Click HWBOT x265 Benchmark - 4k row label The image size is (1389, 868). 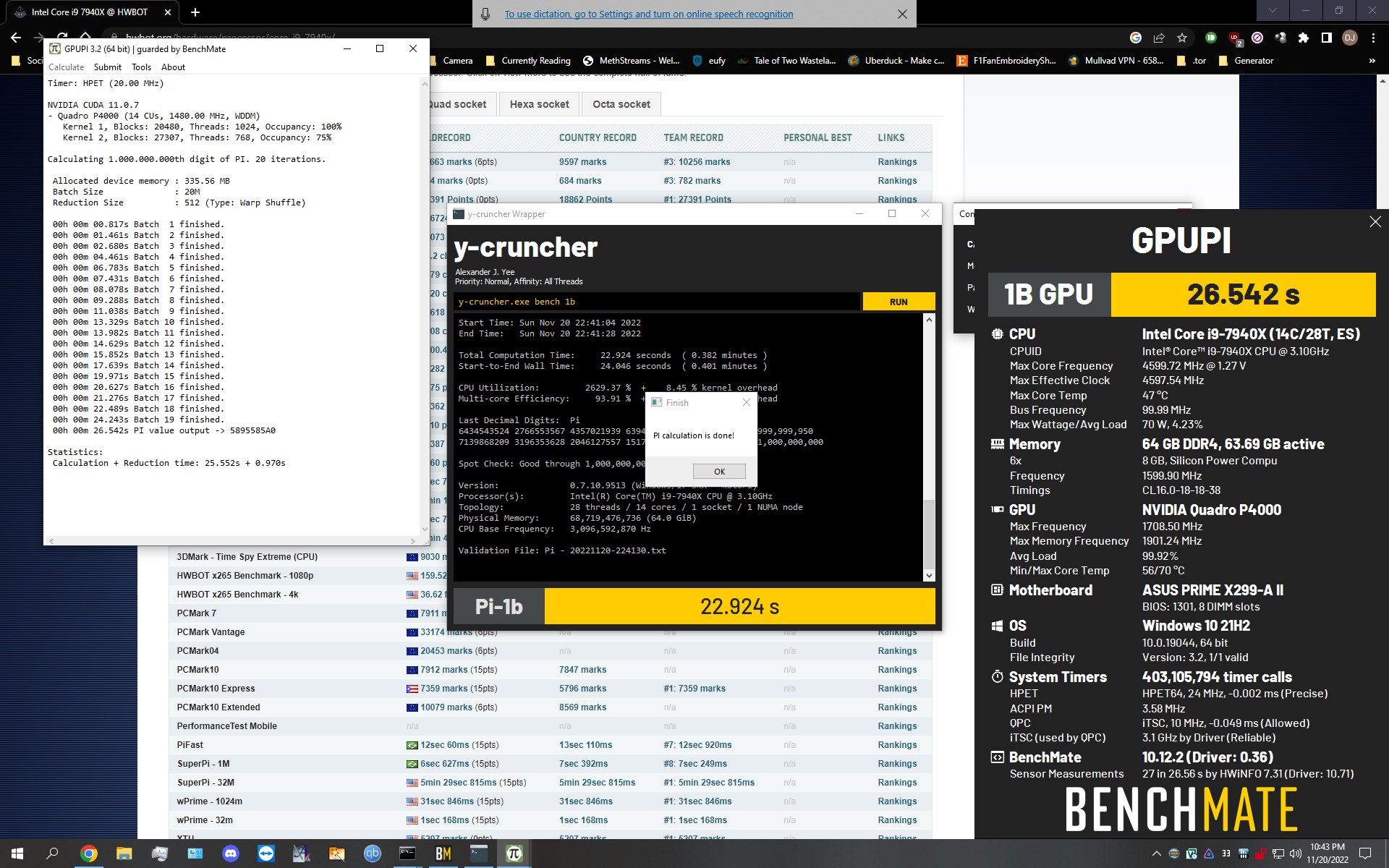(x=237, y=595)
